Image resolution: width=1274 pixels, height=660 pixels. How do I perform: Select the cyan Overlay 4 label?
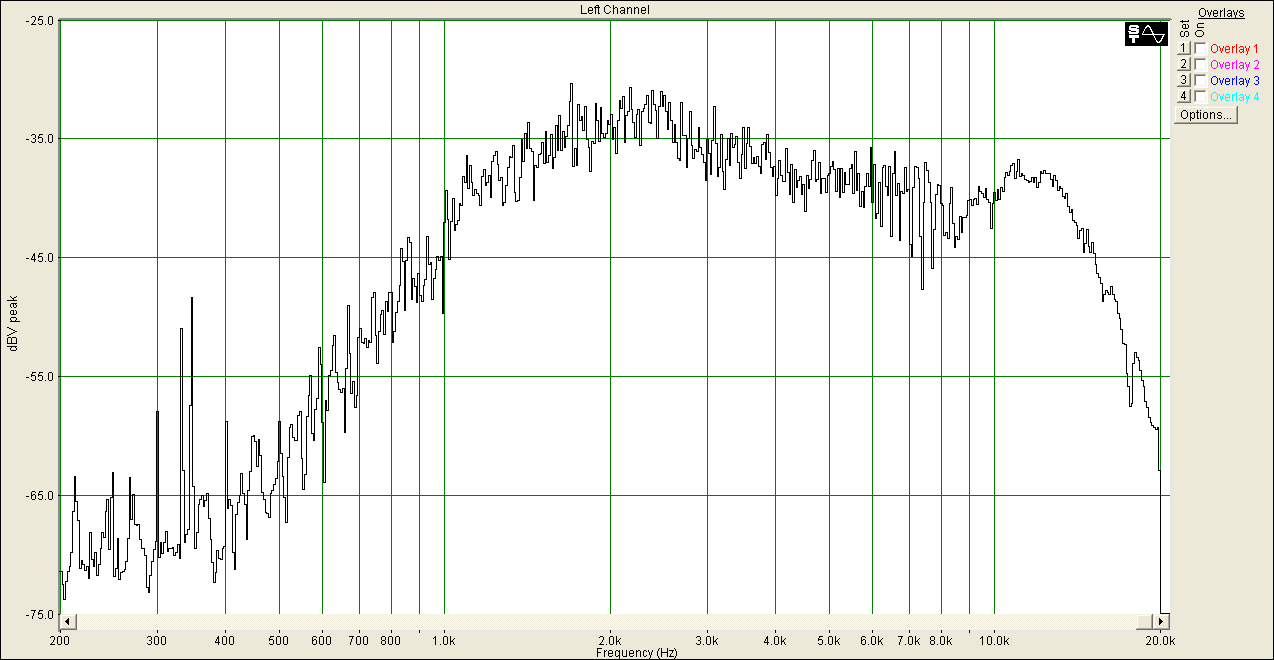tap(1234, 96)
